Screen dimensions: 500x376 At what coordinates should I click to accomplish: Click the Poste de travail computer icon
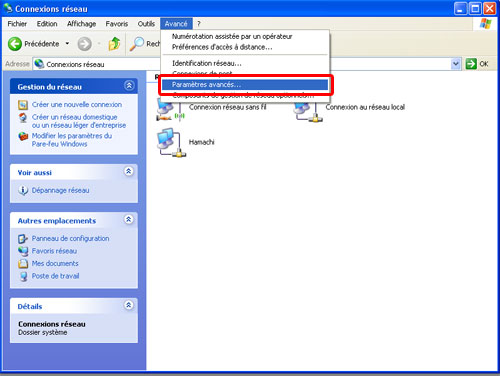click(x=23, y=276)
